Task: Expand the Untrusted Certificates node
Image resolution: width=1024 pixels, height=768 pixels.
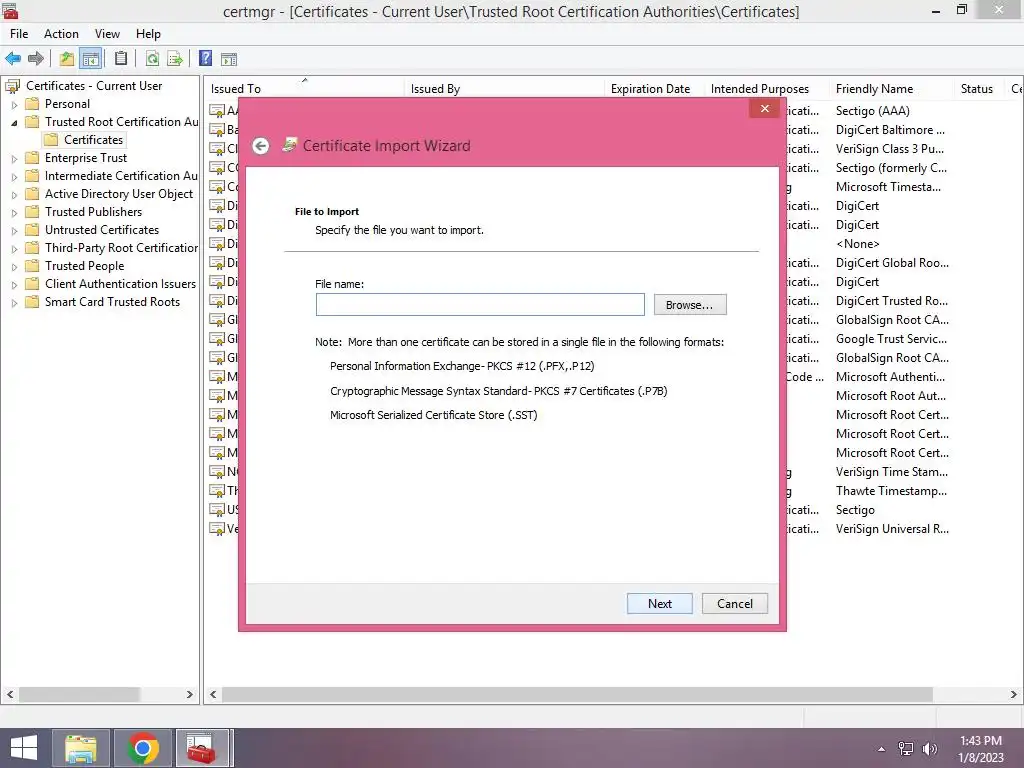Action: coord(14,231)
